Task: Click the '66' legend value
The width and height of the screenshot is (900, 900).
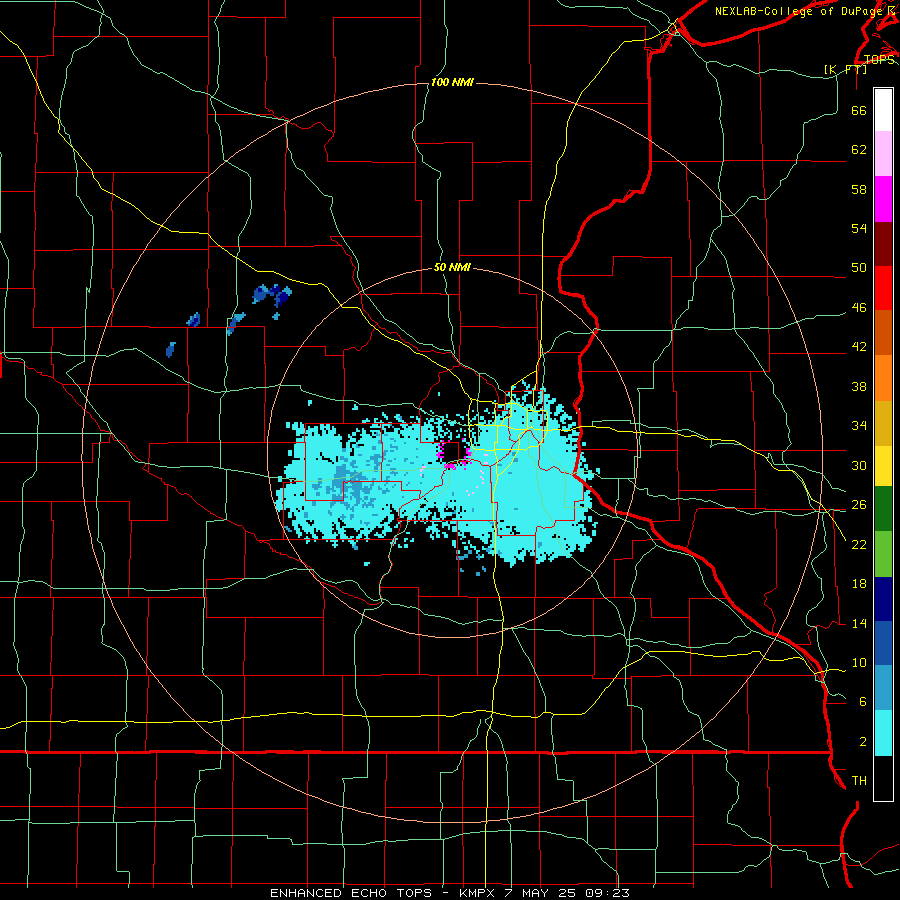Action: point(859,110)
